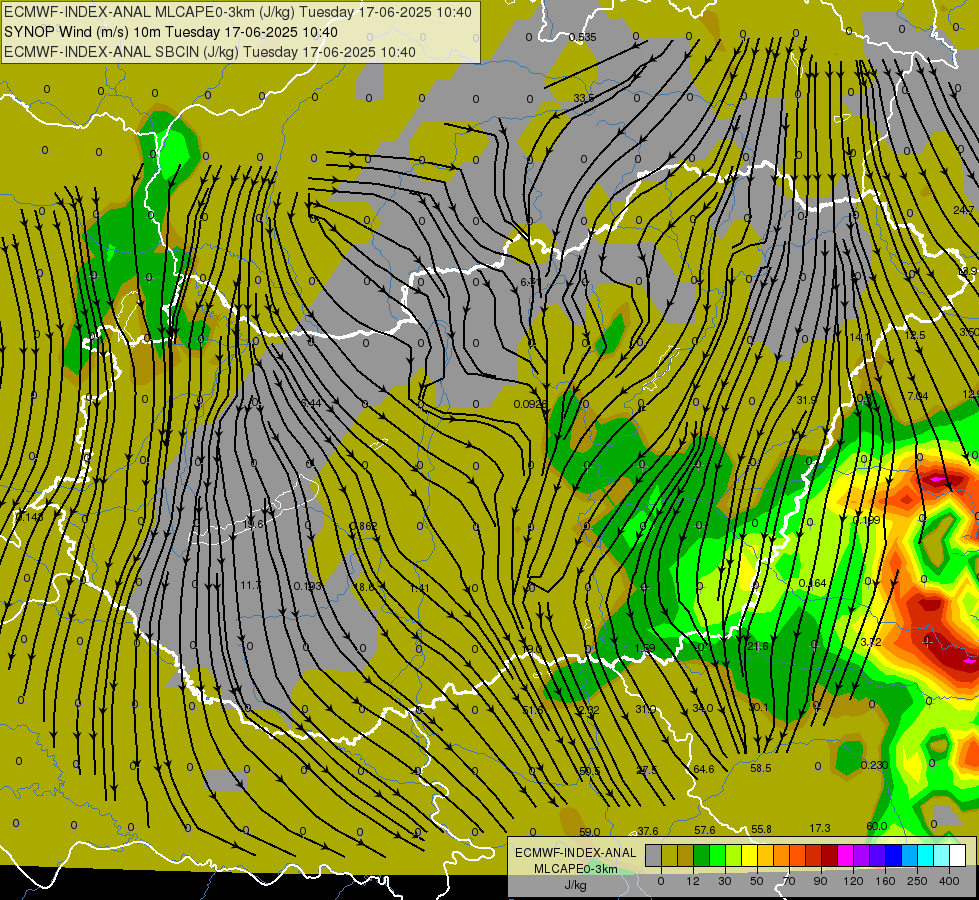The height and width of the screenshot is (900, 979).
Task: Click the 37.6 value on the map
Action: pos(647,831)
